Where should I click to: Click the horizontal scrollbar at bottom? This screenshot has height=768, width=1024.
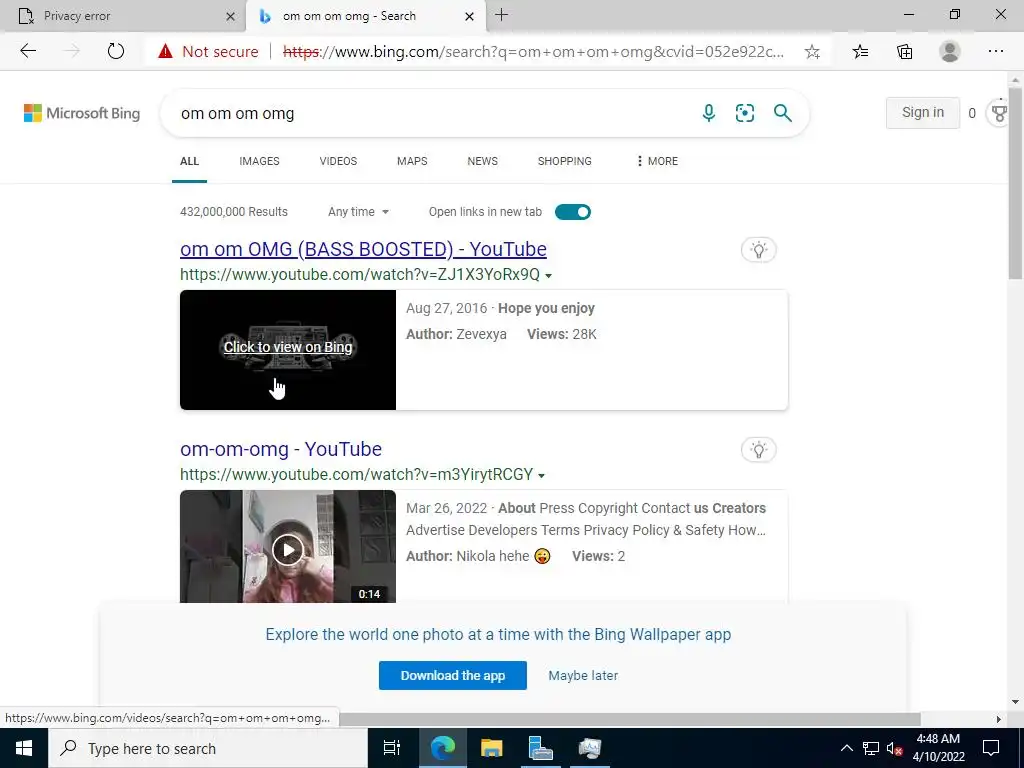click(x=630, y=719)
